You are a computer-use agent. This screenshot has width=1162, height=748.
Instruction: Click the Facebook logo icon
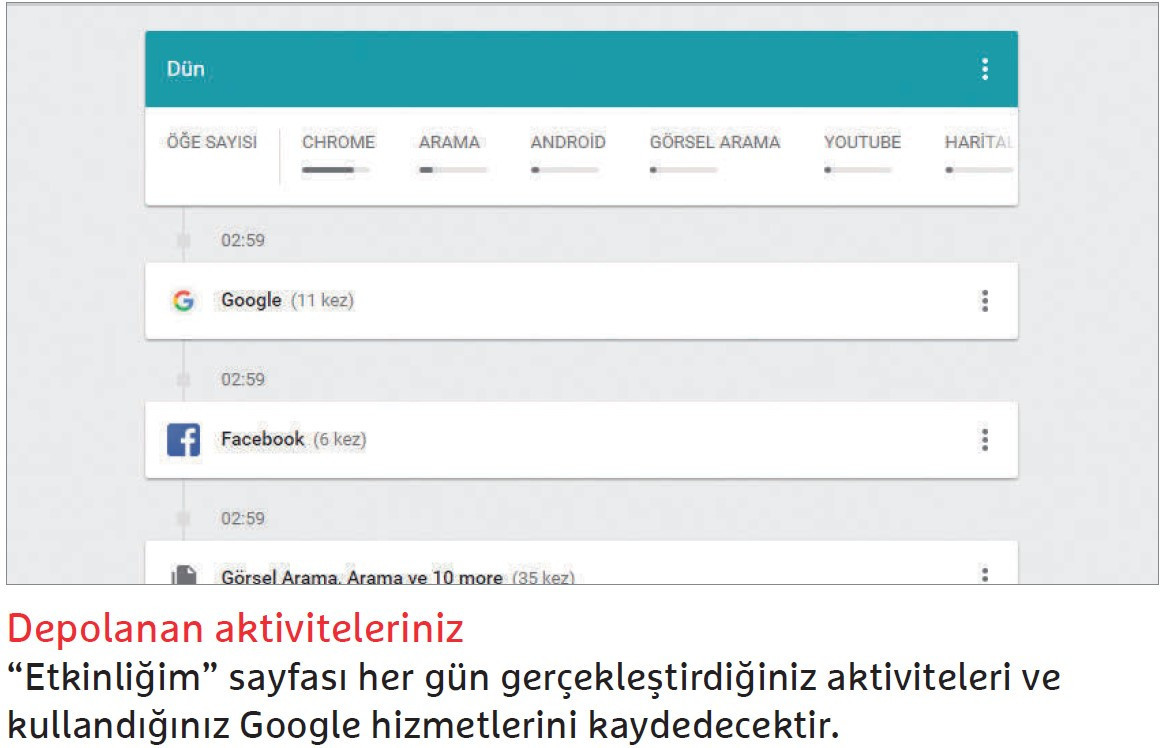[183, 440]
